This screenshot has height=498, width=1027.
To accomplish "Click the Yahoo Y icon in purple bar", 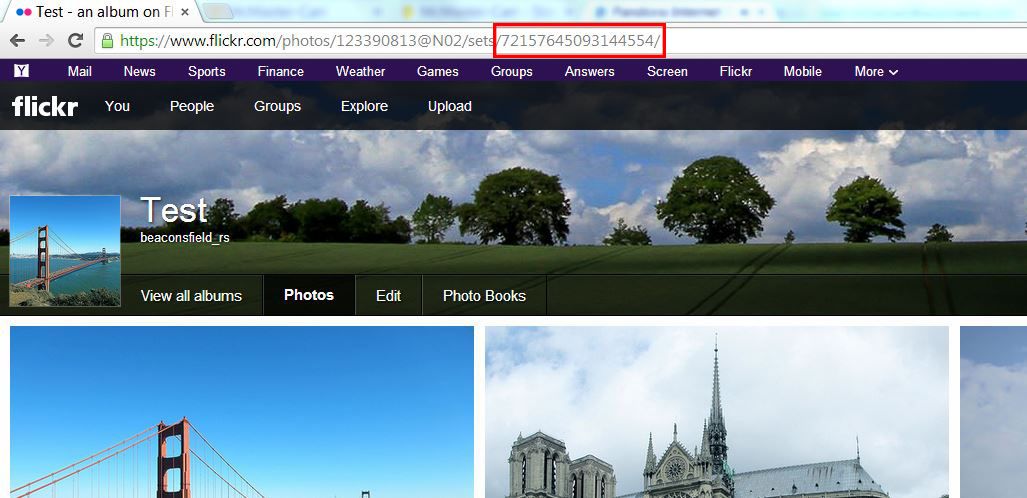I will tap(21, 71).
